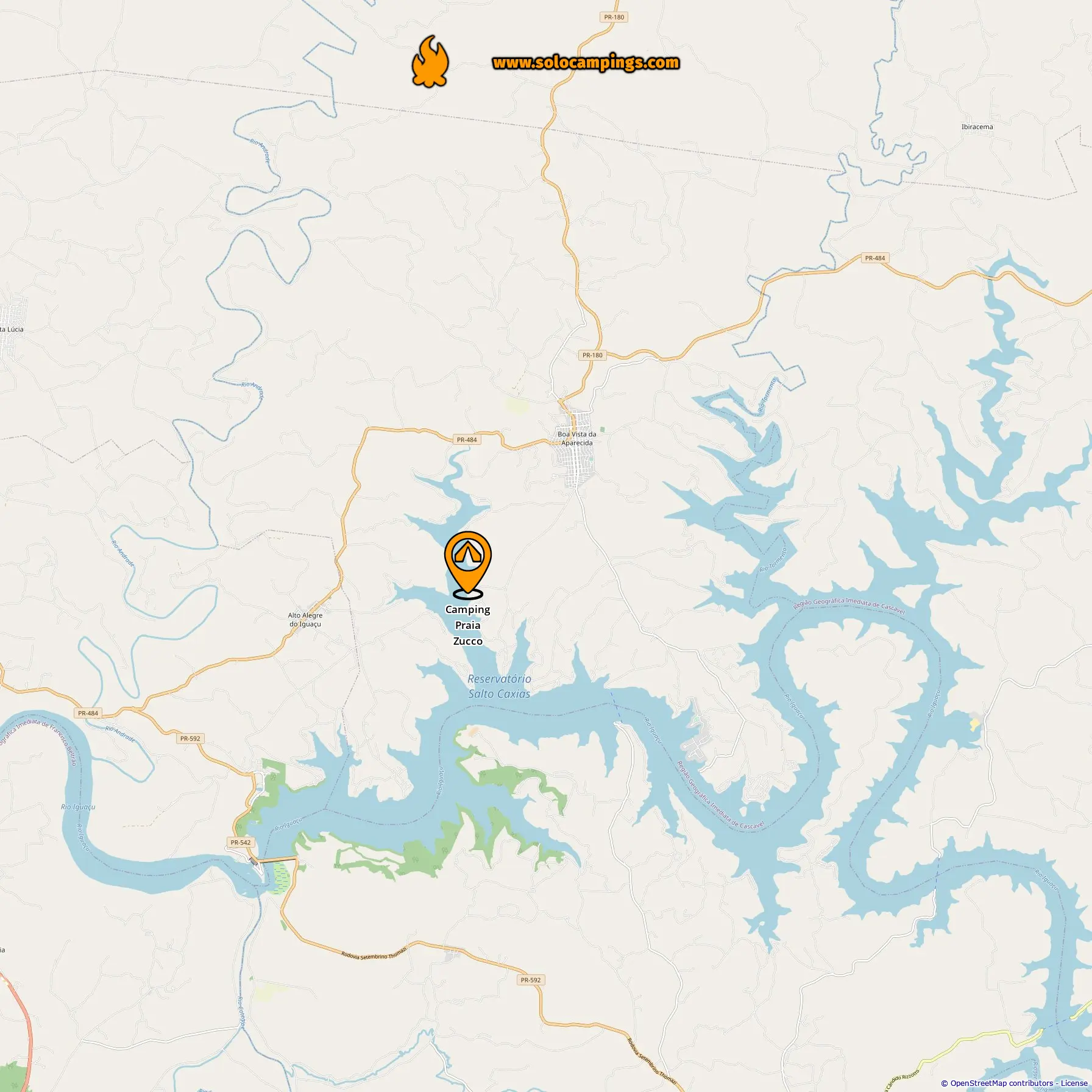This screenshot has height=1092, width=1092.
Task: Open the OpenStreetMap contributors link
Action: click(x=1001, y=1083)
